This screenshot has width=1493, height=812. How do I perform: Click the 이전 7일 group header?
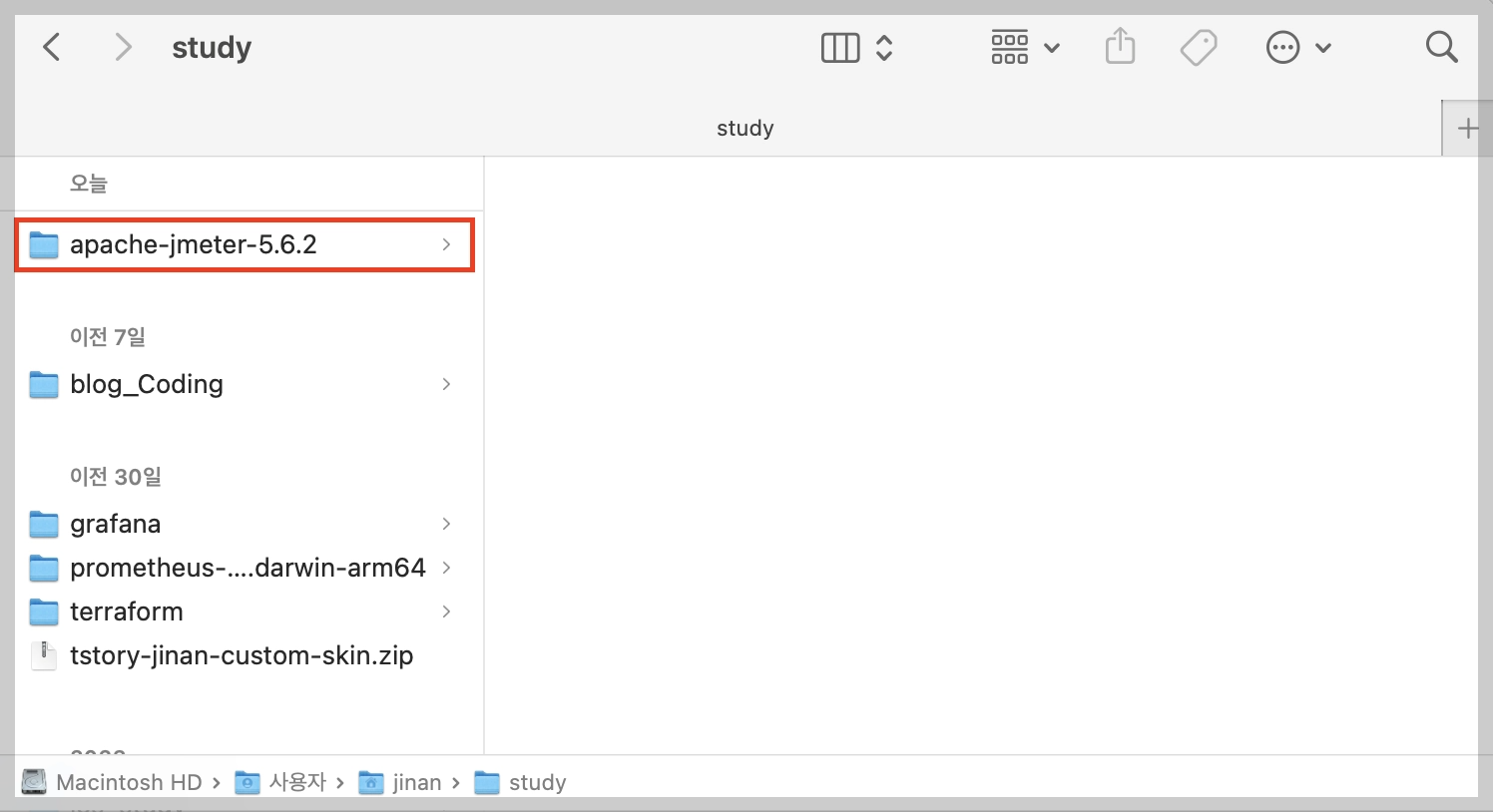coord(108,337)
